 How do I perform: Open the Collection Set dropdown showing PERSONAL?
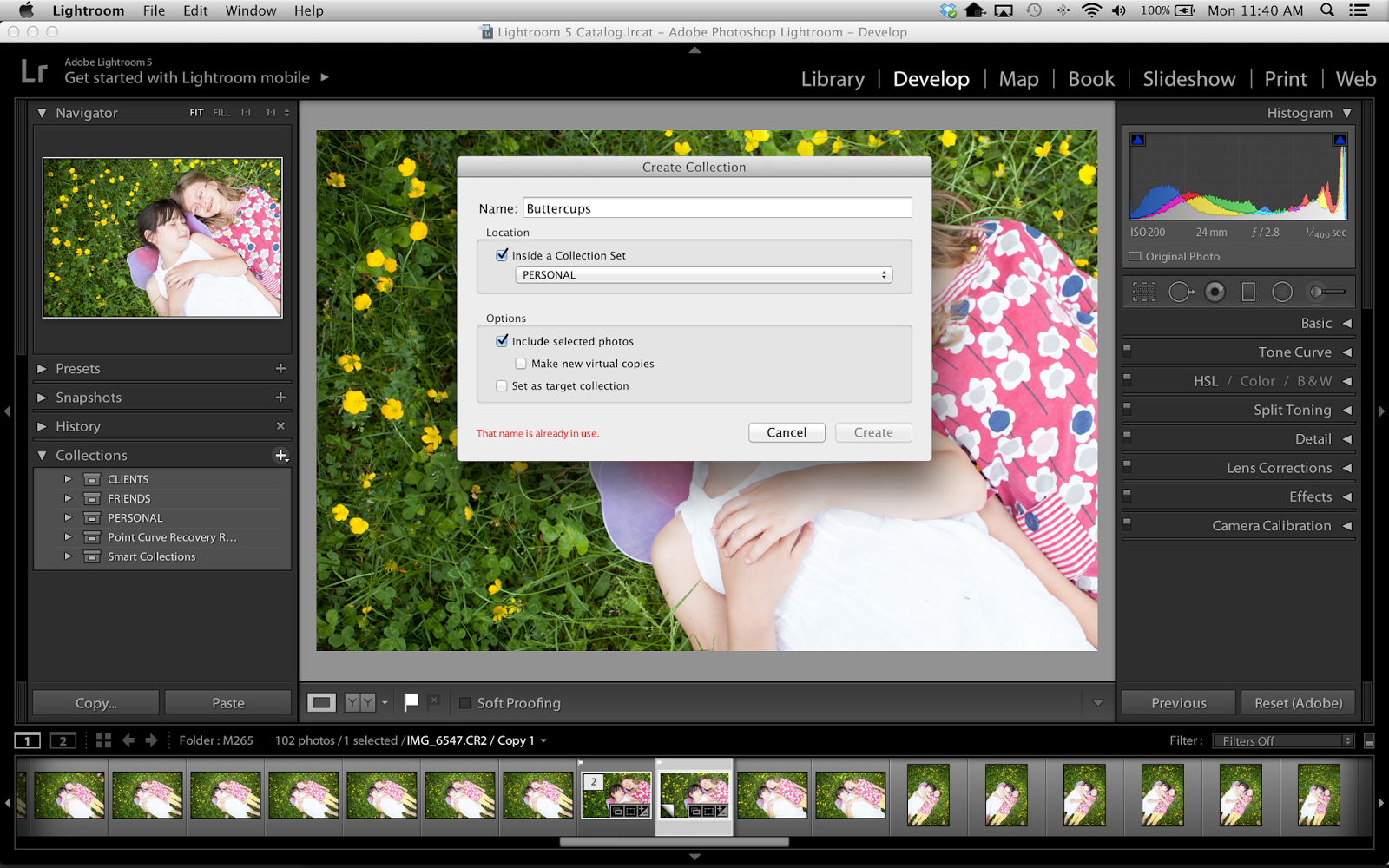tap(703, 274)
